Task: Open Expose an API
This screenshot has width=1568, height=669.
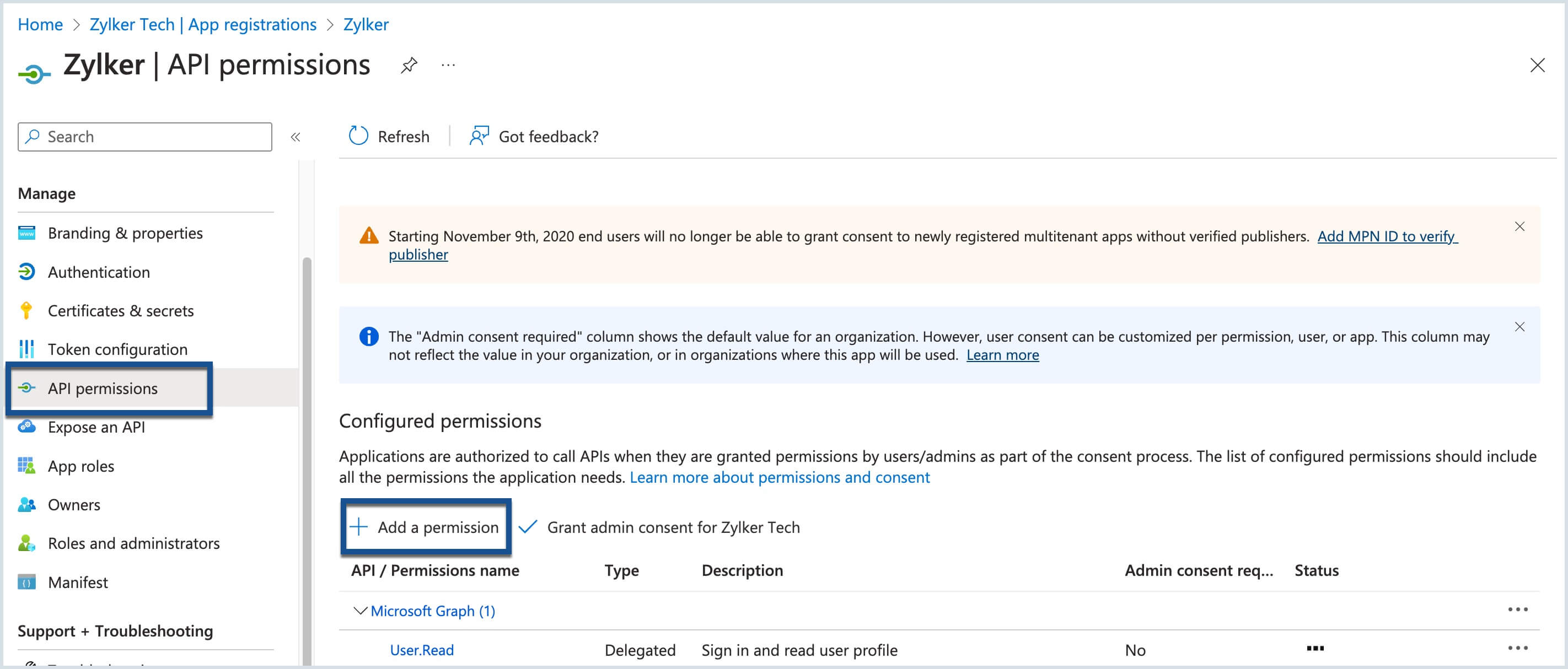Action: point(96,427)
